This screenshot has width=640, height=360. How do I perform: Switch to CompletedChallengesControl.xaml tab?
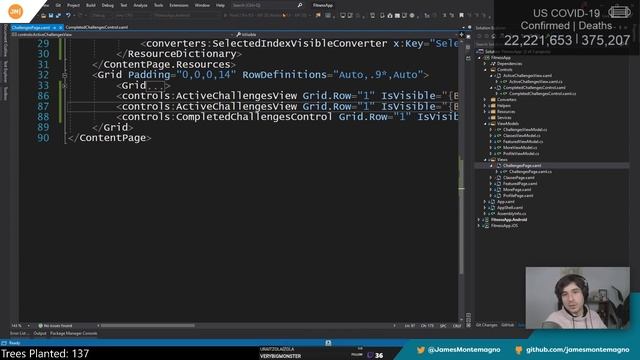(x=97, y=27)
